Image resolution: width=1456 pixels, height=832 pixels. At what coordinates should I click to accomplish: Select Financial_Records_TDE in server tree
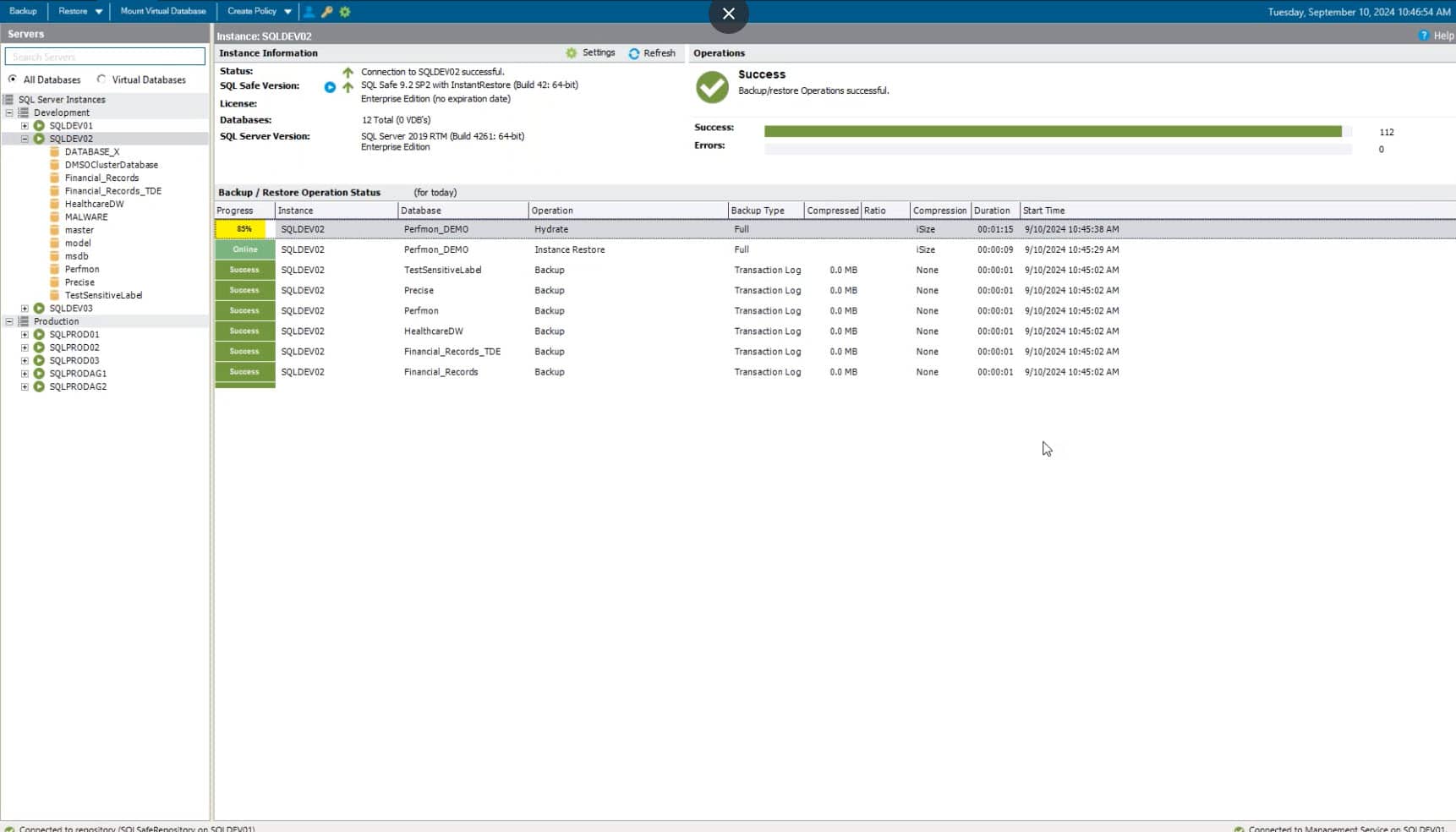112,191
